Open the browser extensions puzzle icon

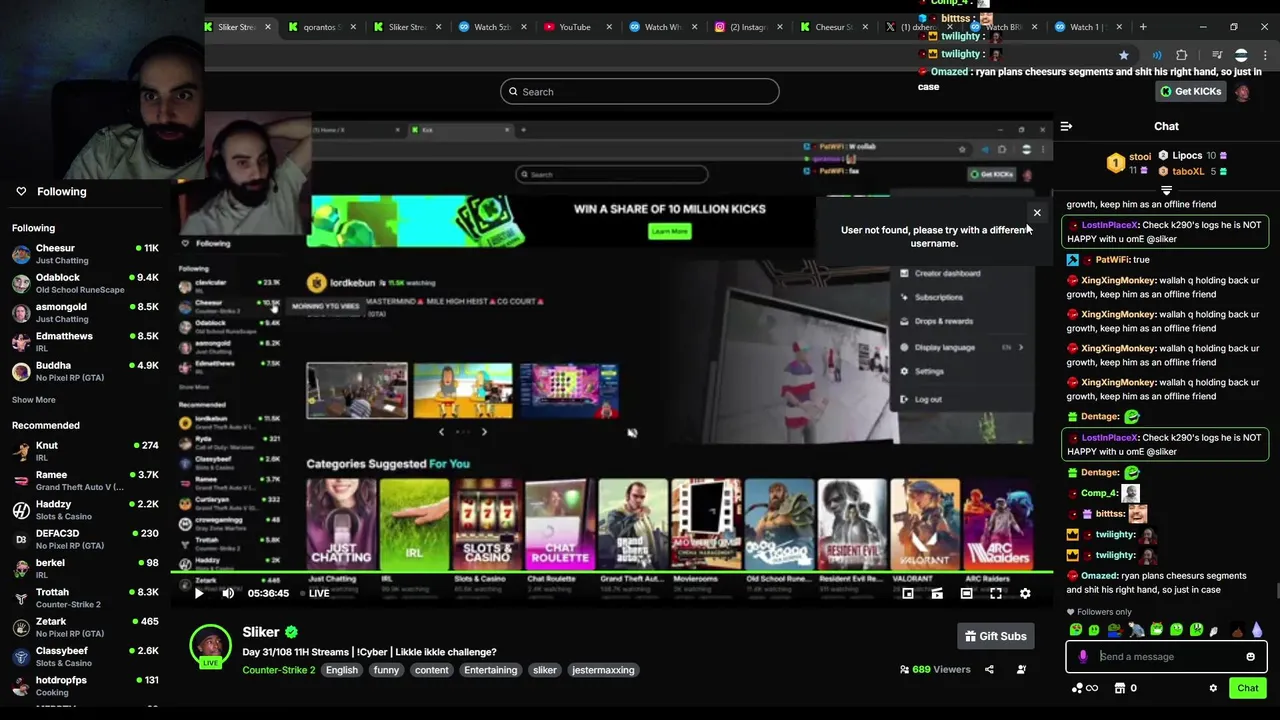[x=1181, y=55]
